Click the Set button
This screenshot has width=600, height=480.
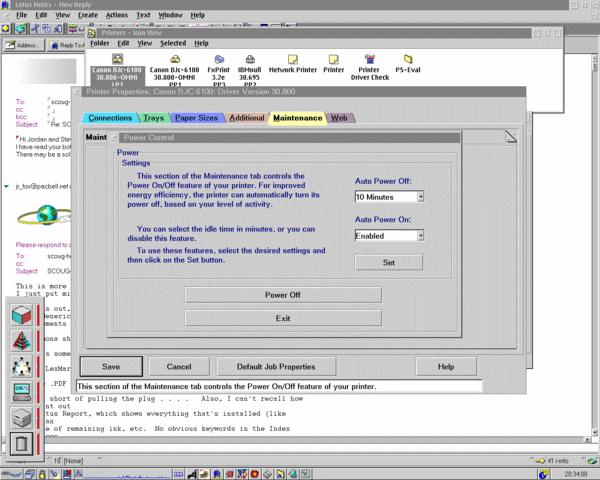tap(389, 263)
